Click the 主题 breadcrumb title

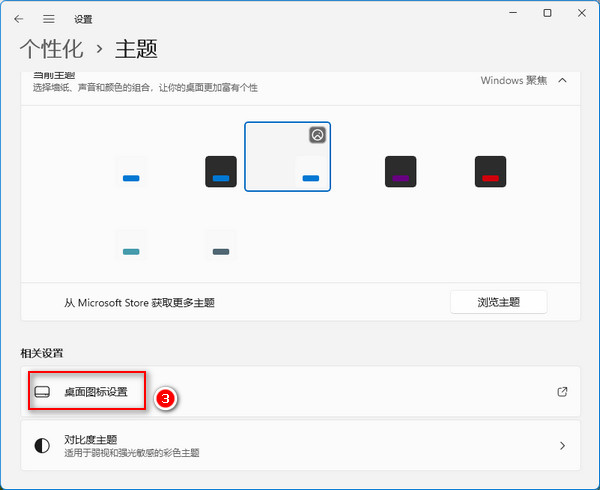tap(136, 49)
